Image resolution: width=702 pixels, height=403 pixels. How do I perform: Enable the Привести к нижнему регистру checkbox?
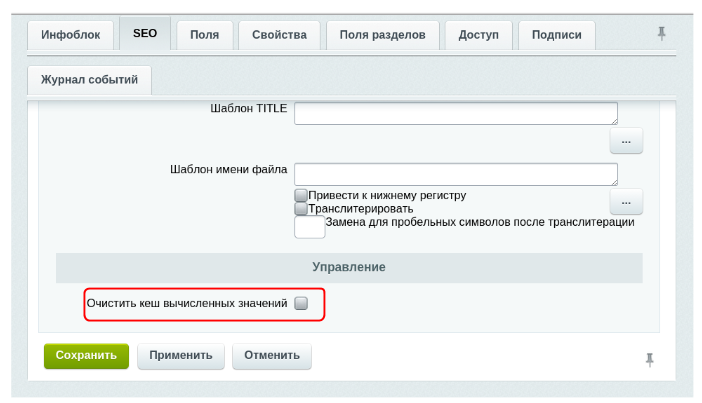pyautogui.click(x=301, y=195)
